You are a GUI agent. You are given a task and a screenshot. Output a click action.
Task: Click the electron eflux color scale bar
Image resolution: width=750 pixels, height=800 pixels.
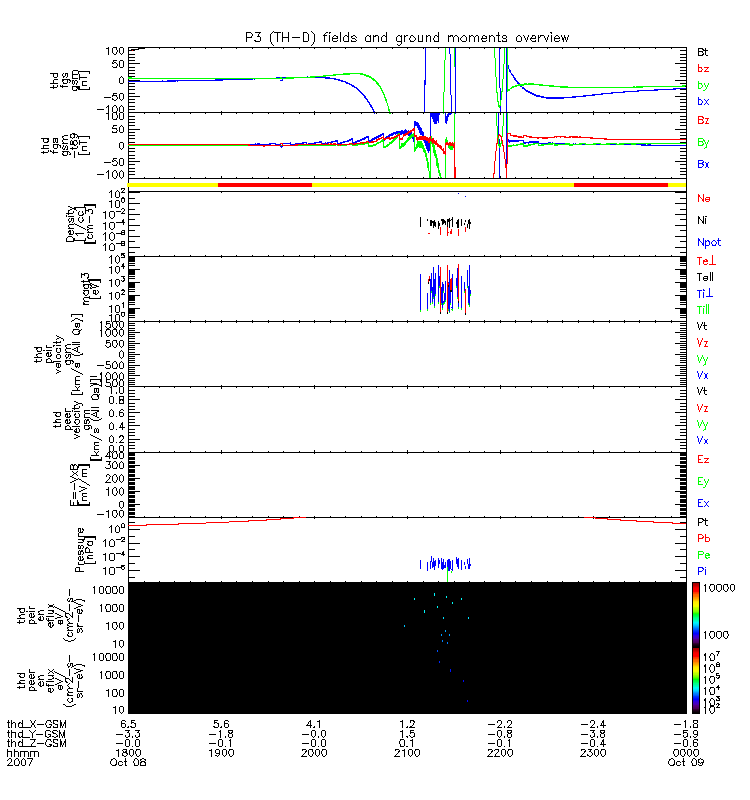coord(696,681)
